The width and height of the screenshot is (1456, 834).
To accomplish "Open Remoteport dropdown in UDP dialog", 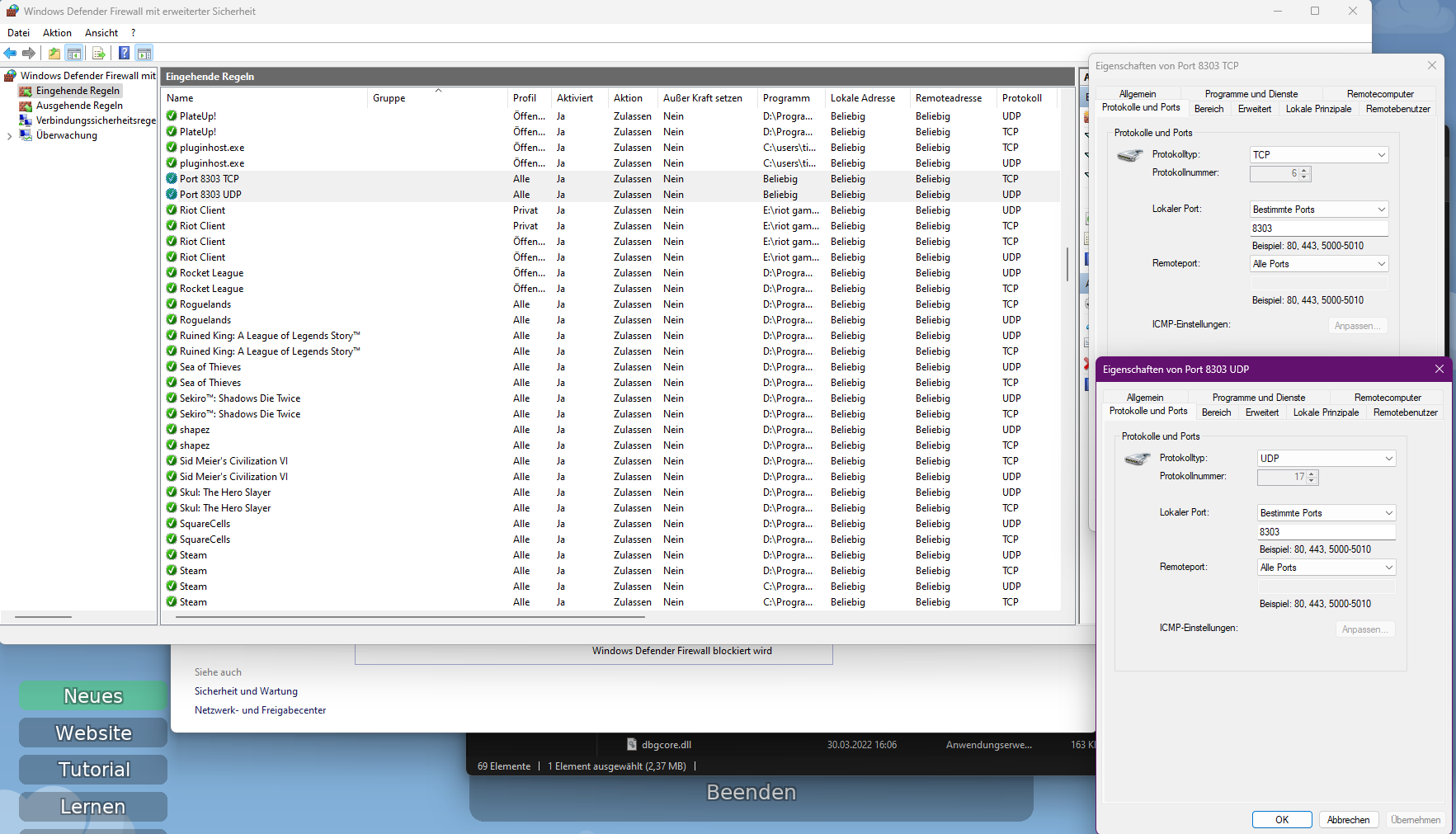I will [x=1326, y=568].
